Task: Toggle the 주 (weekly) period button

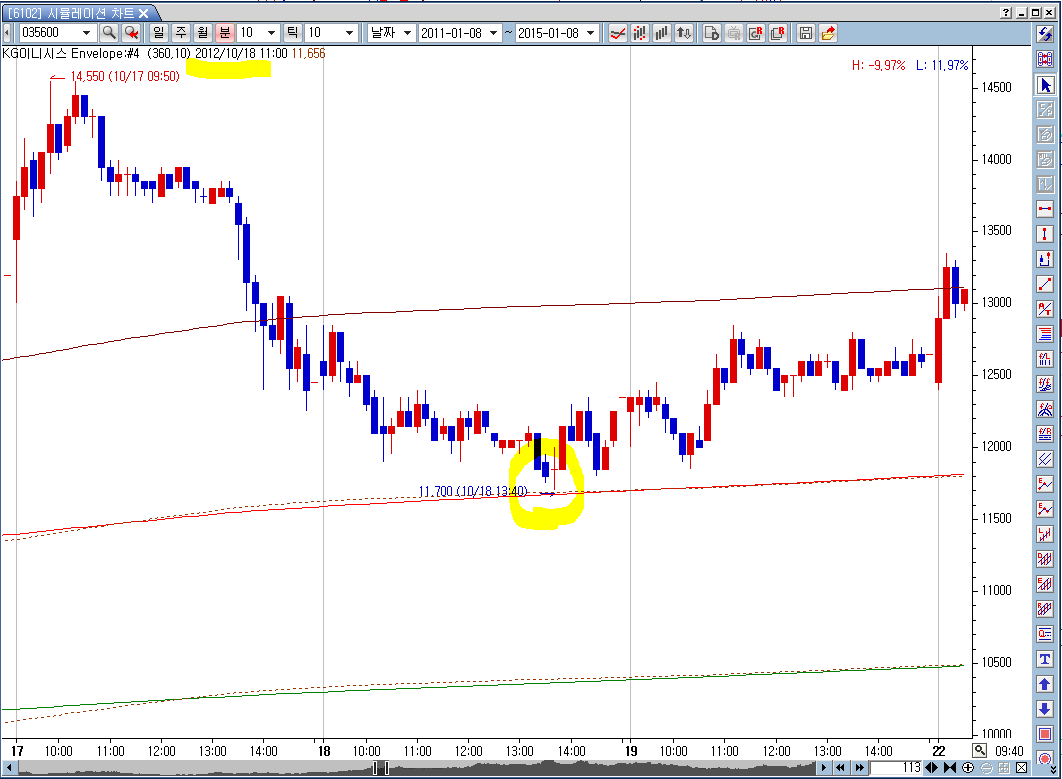Action: pos(181,33)
